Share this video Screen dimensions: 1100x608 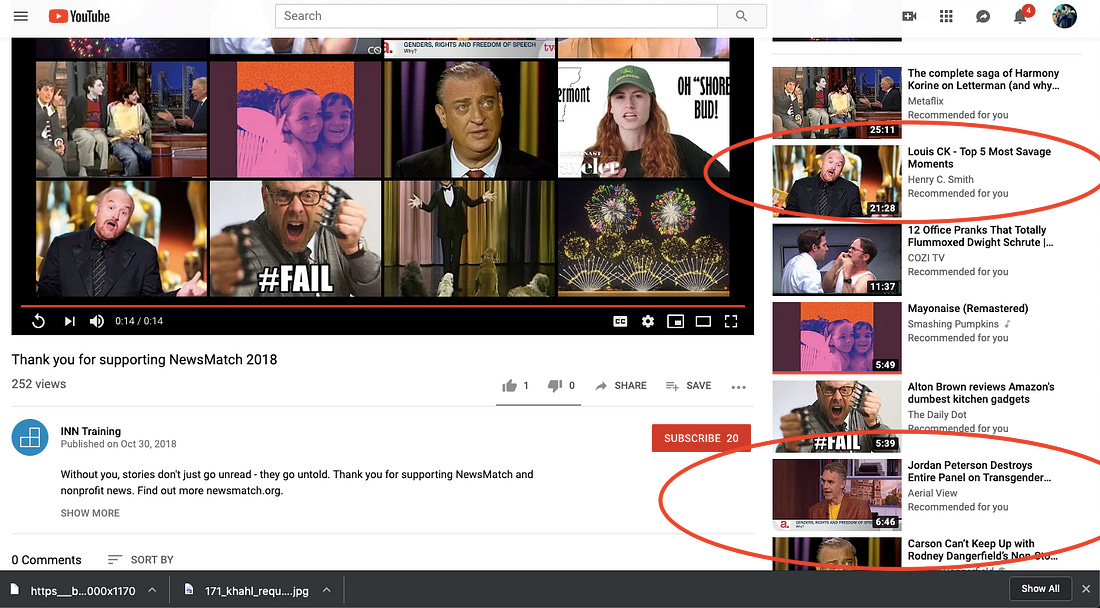[x=621, y=386]
